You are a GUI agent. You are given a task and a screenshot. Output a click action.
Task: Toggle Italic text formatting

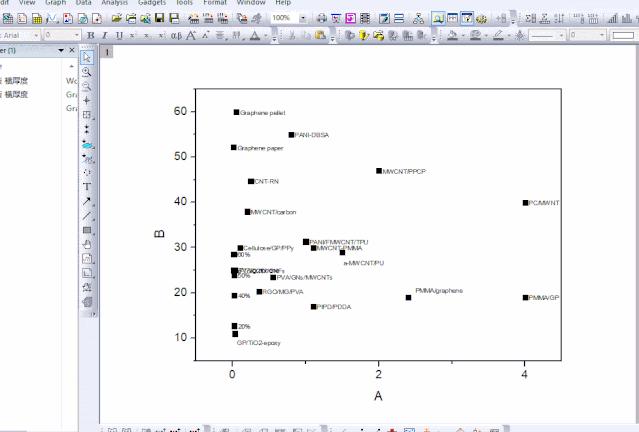click(105, 35)
